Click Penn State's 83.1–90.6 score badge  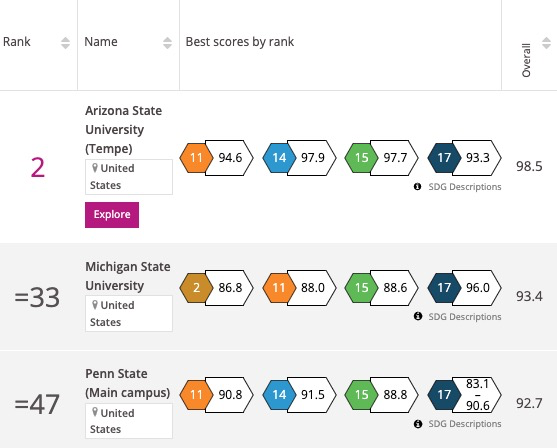coord(477,395)
